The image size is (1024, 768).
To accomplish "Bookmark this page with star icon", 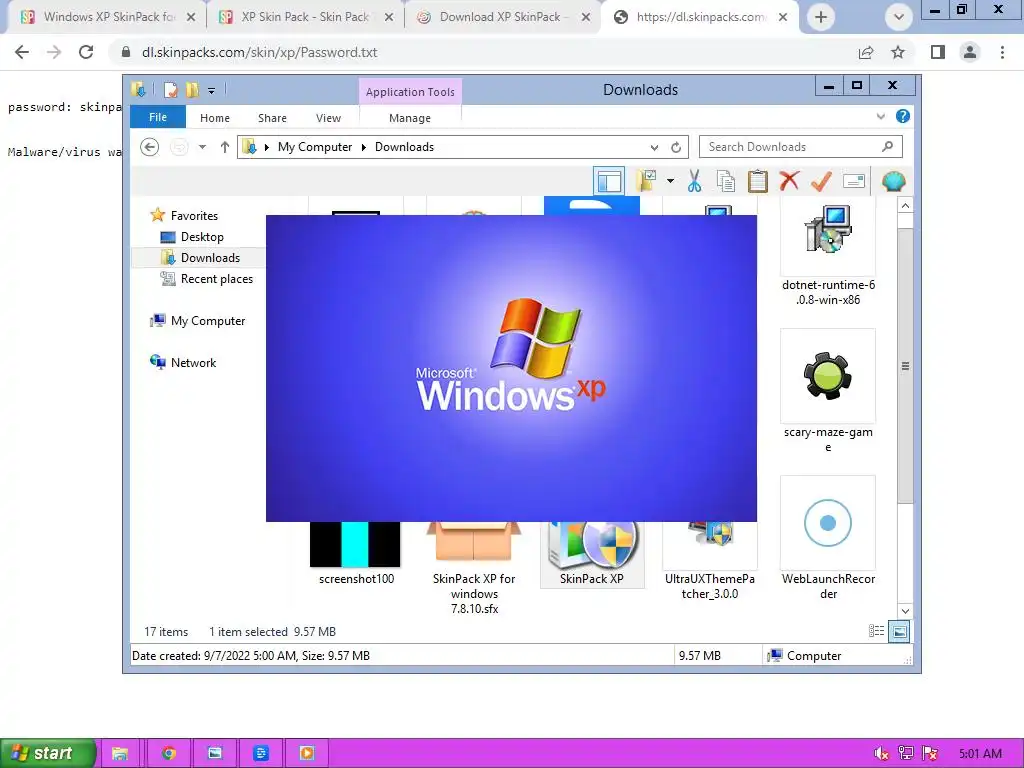I will click(898, 52).
